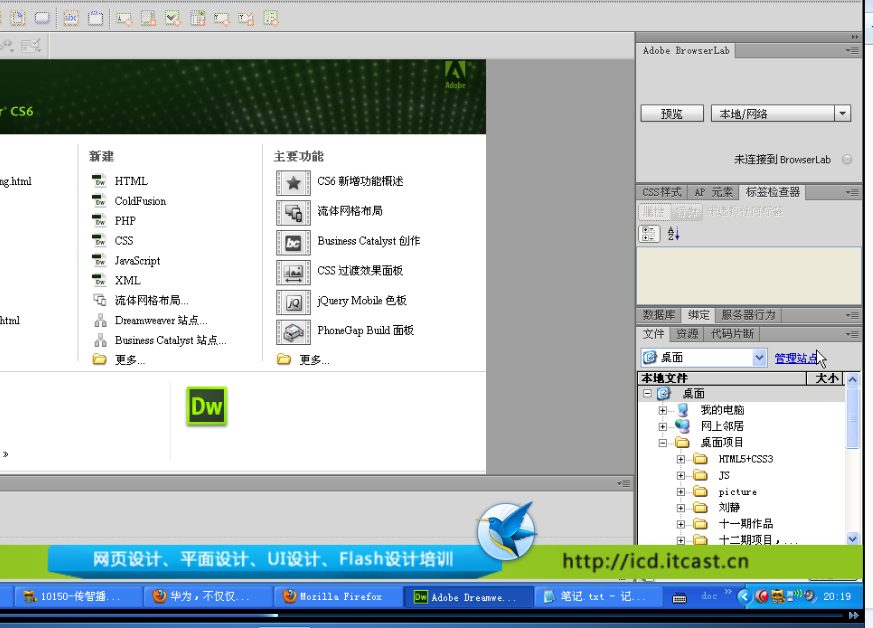Insert a Spry Validation Radio Group
The height and width of the screenshot is (628, 873).
click(271, 19)
